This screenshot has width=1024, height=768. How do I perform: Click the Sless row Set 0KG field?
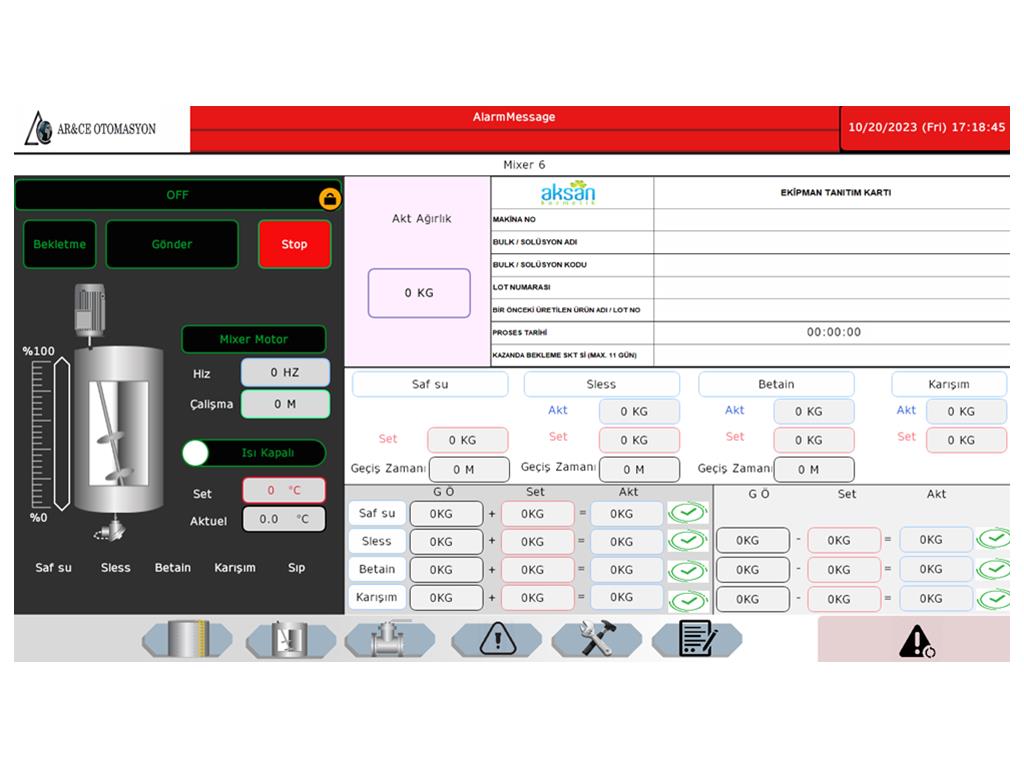coord(538,541)
